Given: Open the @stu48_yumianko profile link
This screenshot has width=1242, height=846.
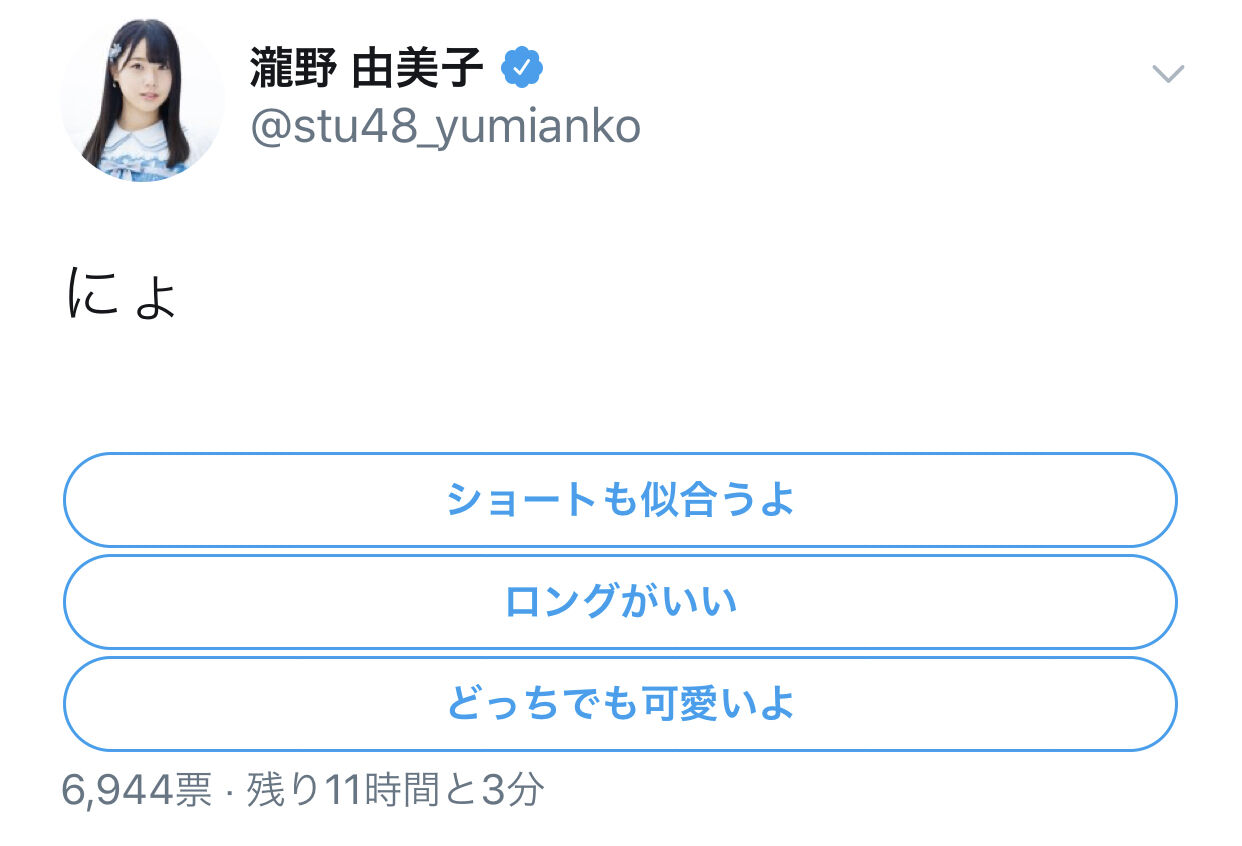Looking at the screenshot, I should pyautogui.click(x=445, y=127).
